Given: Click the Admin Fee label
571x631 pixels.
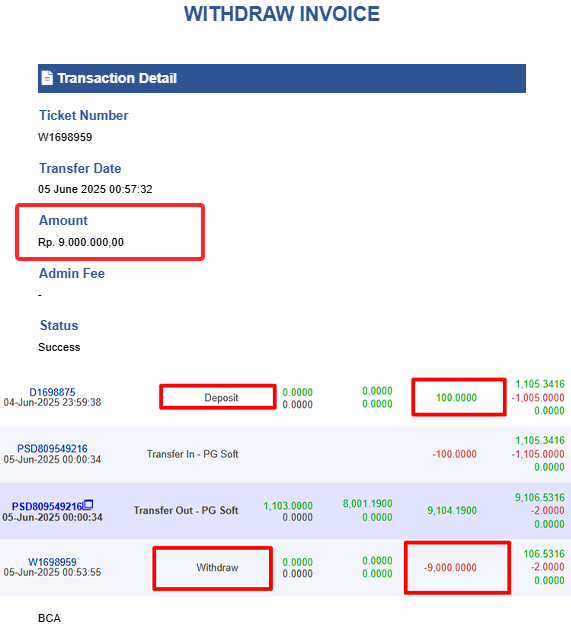Looking at the screenshot, I should point(72,274).
